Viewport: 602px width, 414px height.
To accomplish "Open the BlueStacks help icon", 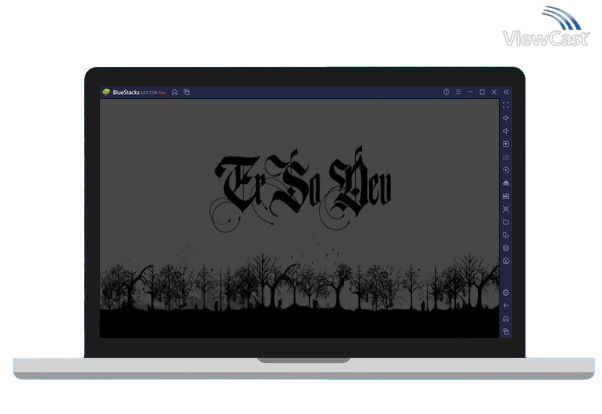I will (446, 92).
